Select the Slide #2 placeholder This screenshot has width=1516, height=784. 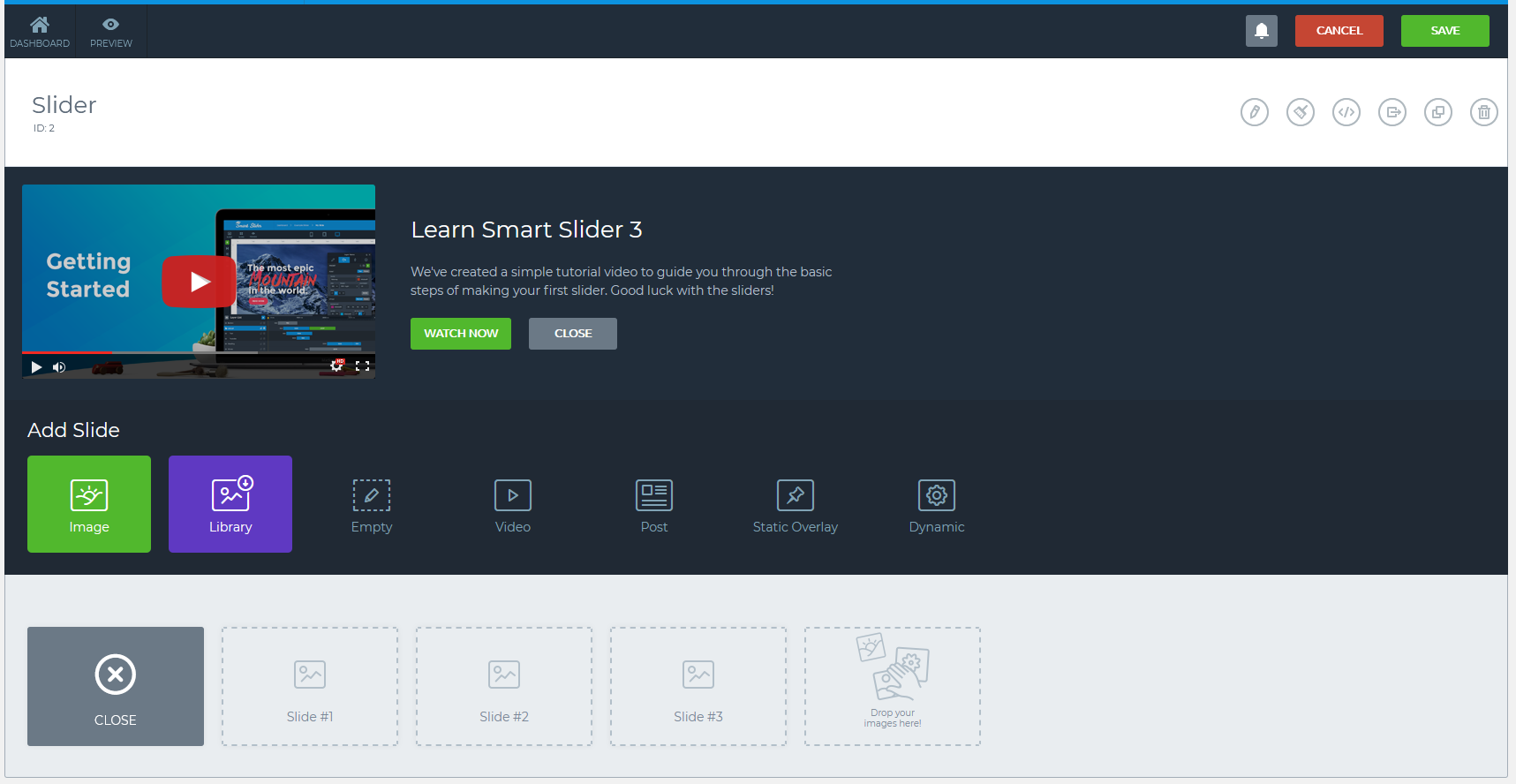coord(504,686)
